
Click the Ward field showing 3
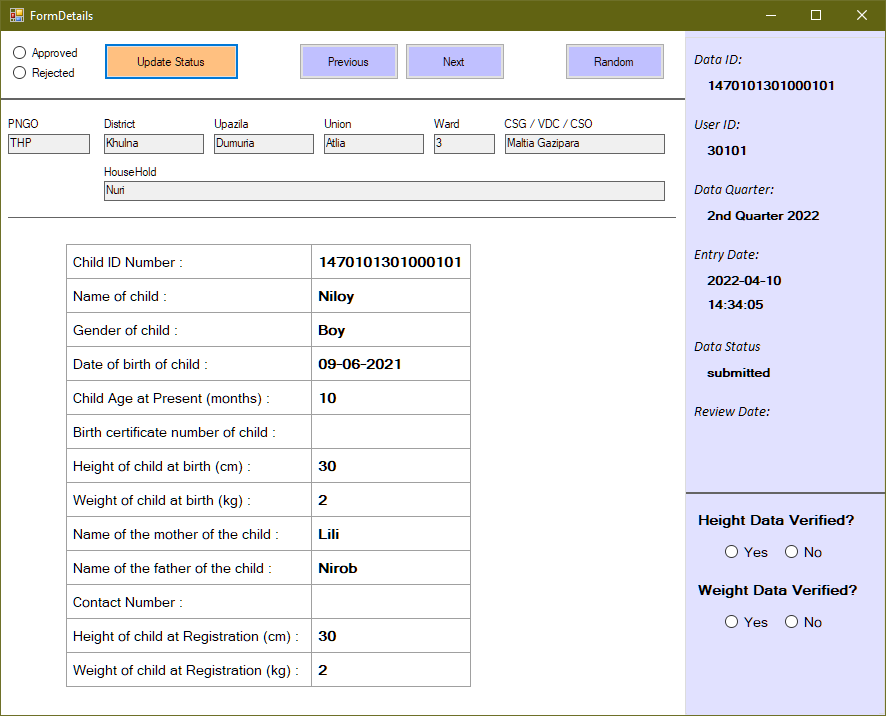click(463, 143)
